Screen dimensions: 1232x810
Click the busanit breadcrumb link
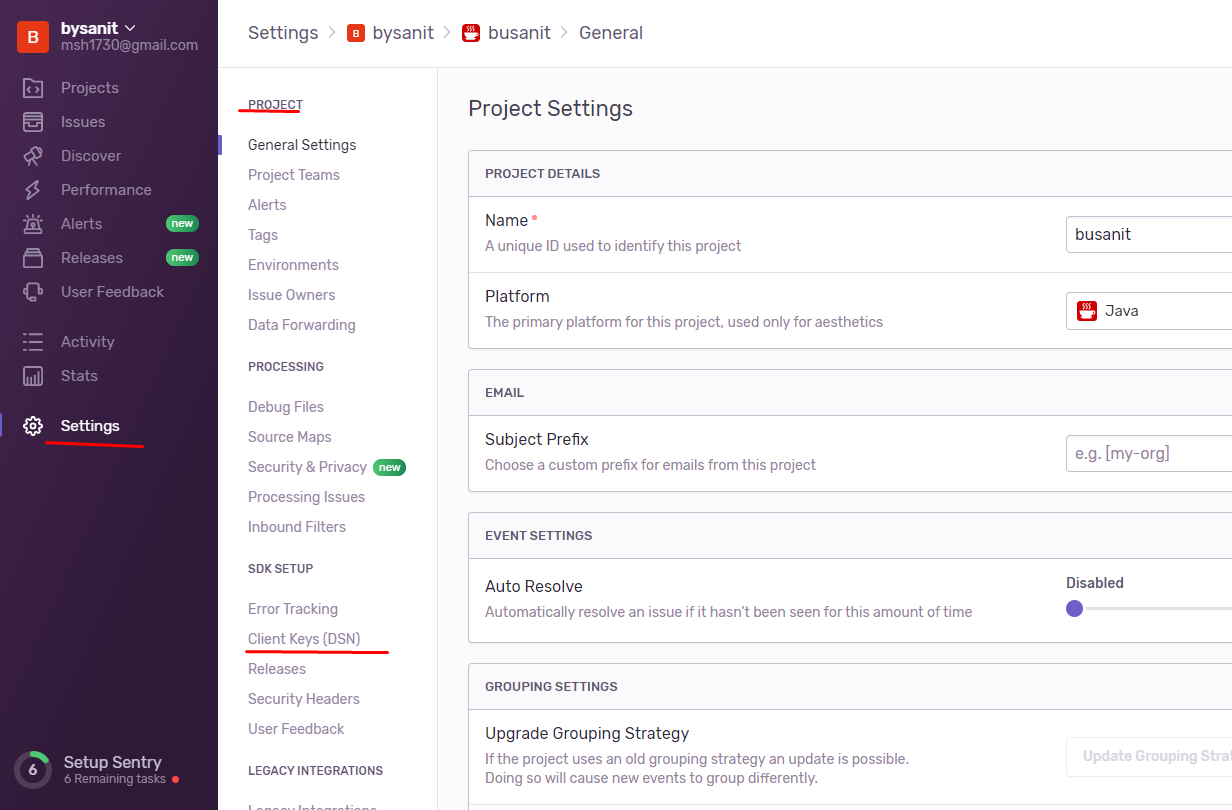tap(519, 33)
